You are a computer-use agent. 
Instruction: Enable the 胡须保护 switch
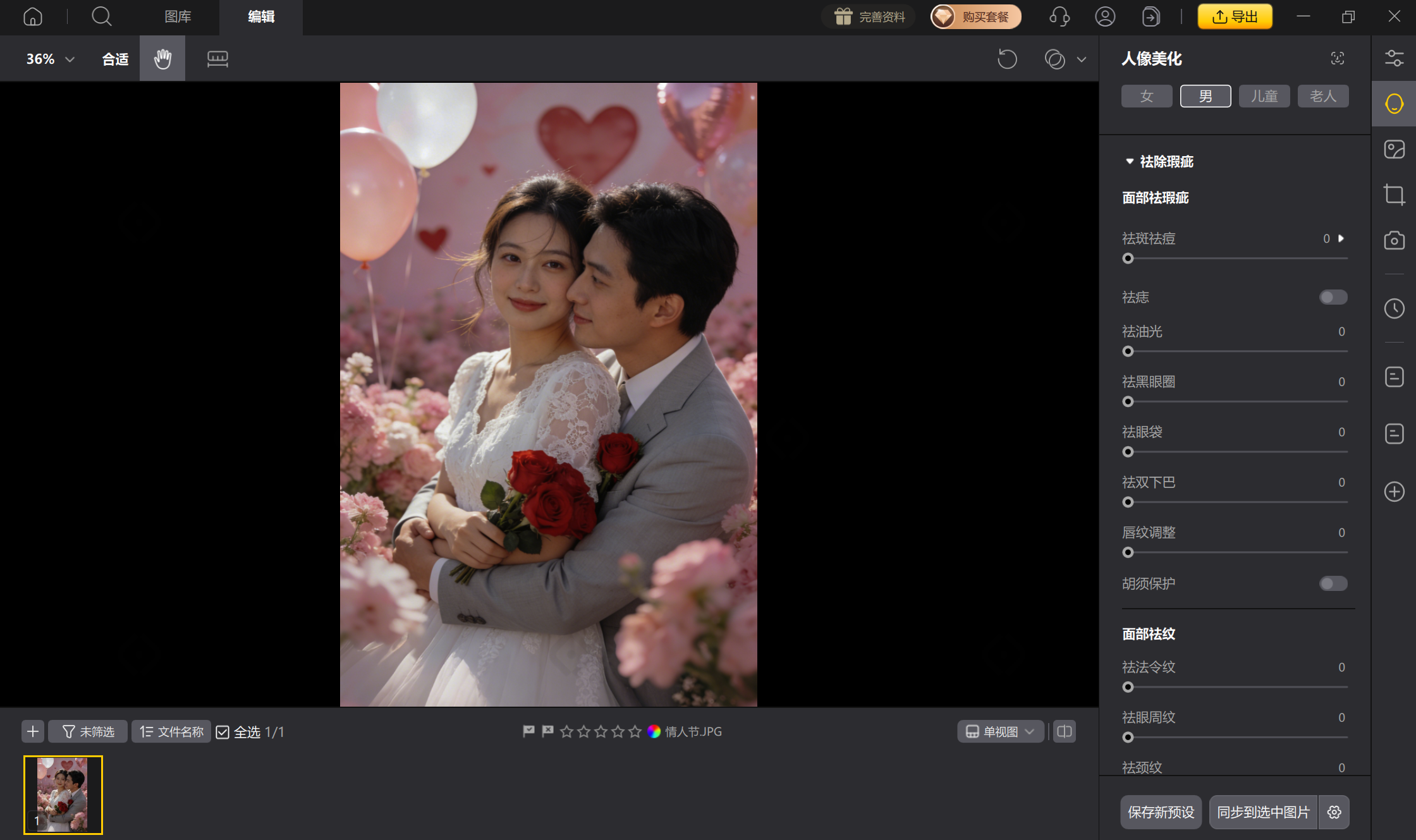(x=1333, y=583)
